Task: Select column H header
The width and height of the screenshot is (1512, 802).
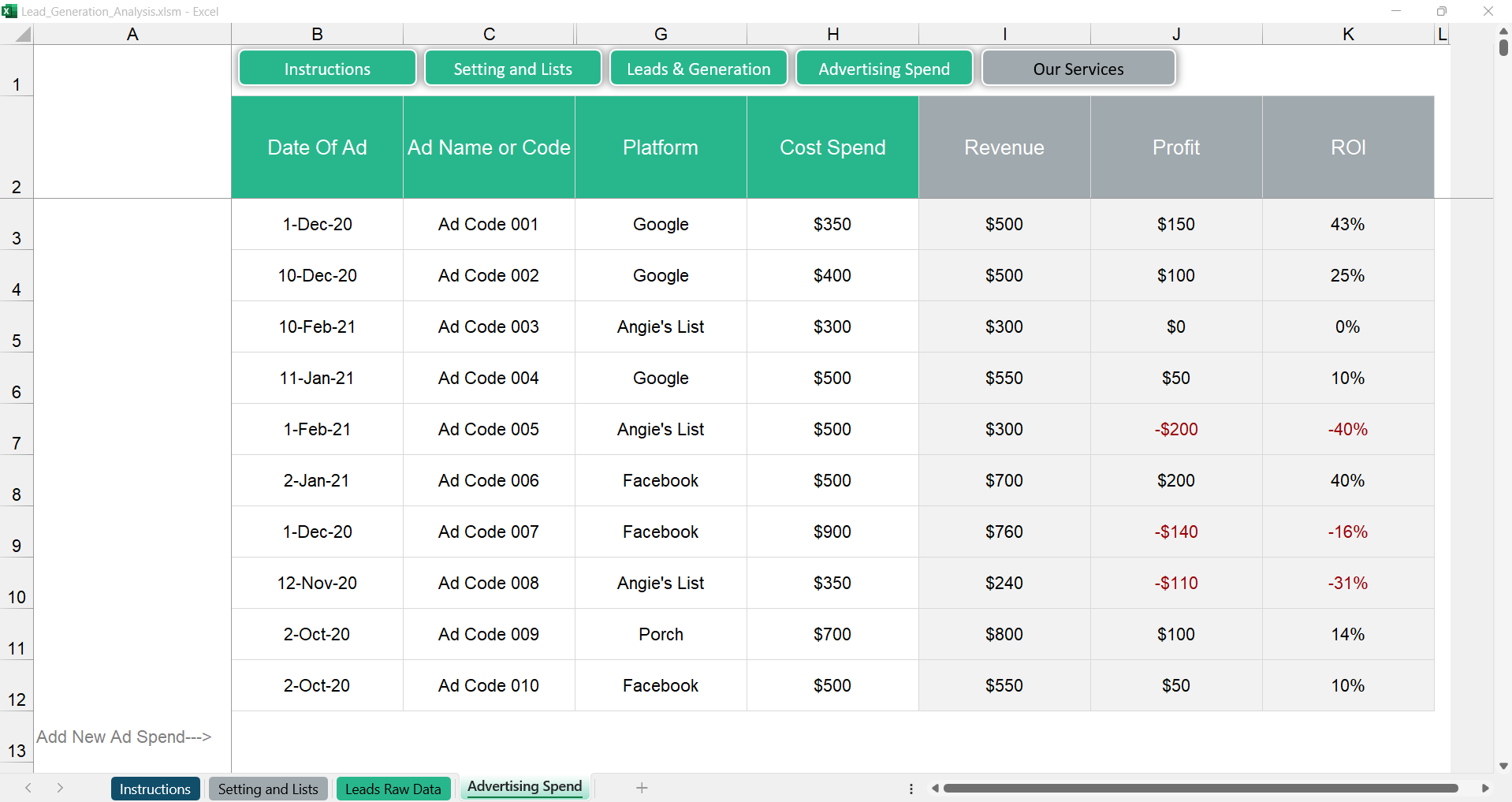Action: (832, 34)
